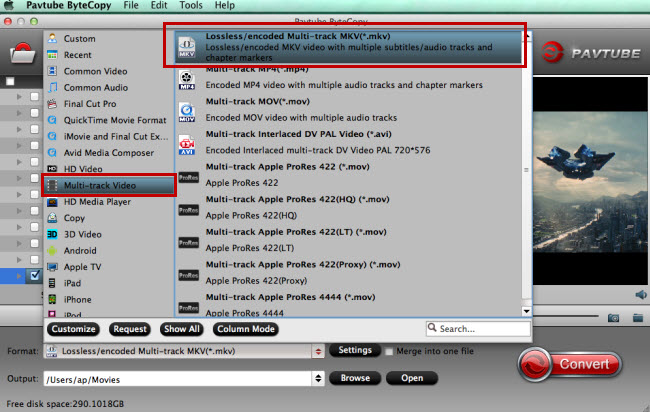Select Multi-track Apple ProRes 422(LT) format

tap(349, 240)
